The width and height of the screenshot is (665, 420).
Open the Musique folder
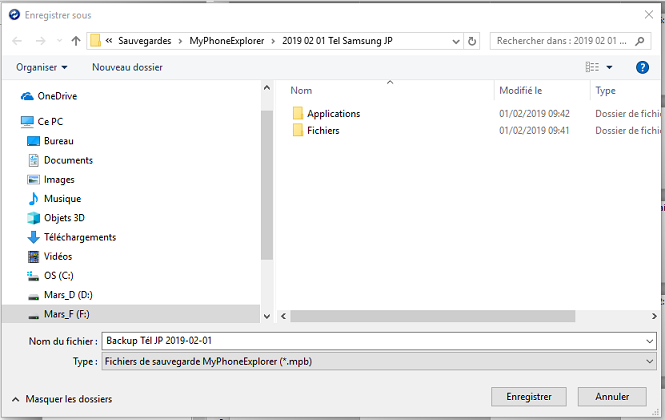[62, 199]
